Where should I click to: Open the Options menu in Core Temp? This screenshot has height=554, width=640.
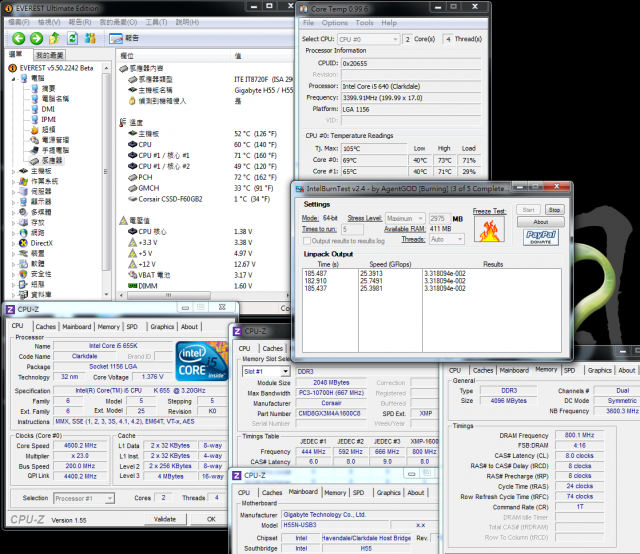tap(334, 23)
